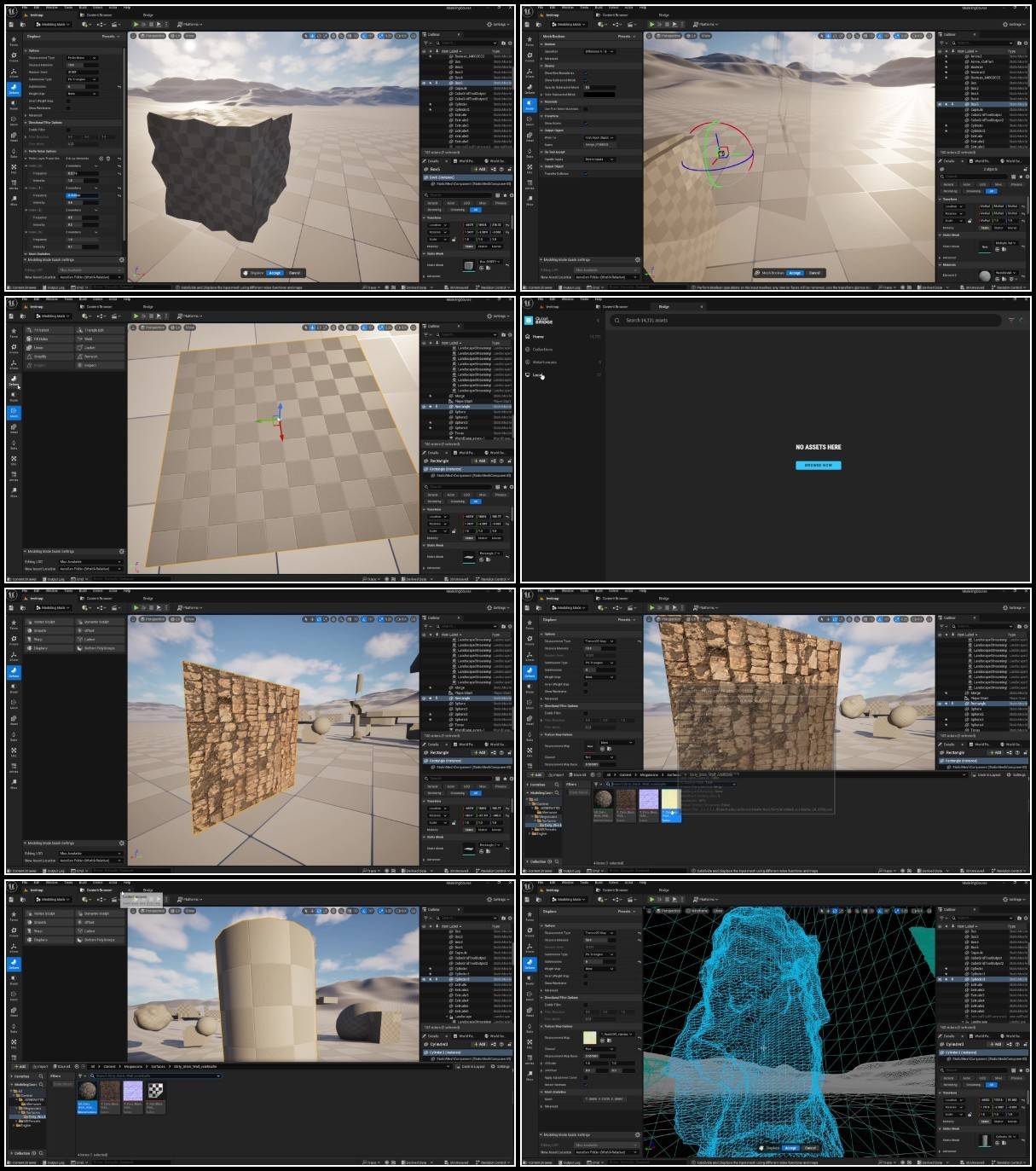Add a Perlin noise layer with plus icon
Image resolution: width=1036 pixels, height=1171 pixels.
pos(101,158)
